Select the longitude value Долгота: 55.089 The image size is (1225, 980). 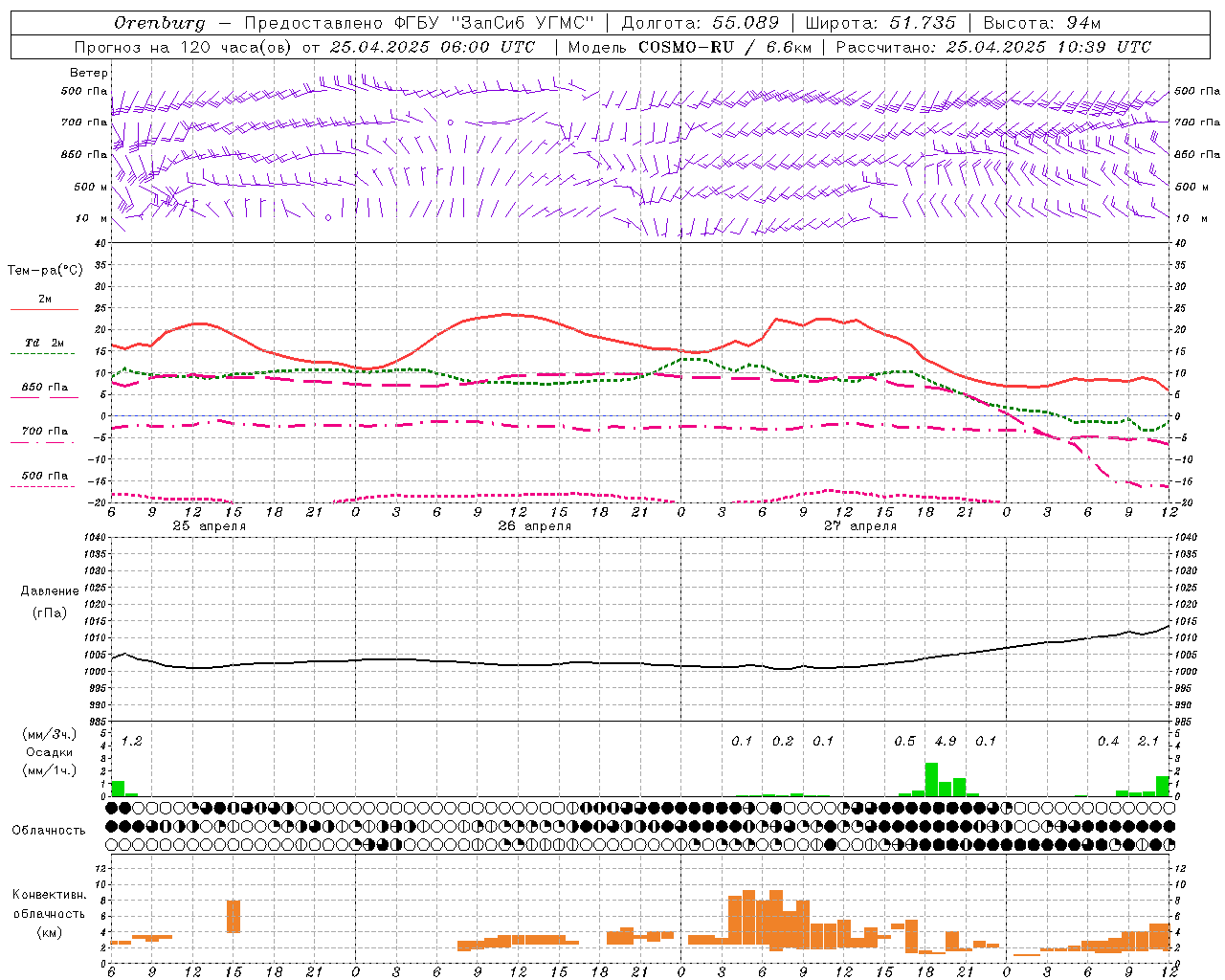(700, 23)
